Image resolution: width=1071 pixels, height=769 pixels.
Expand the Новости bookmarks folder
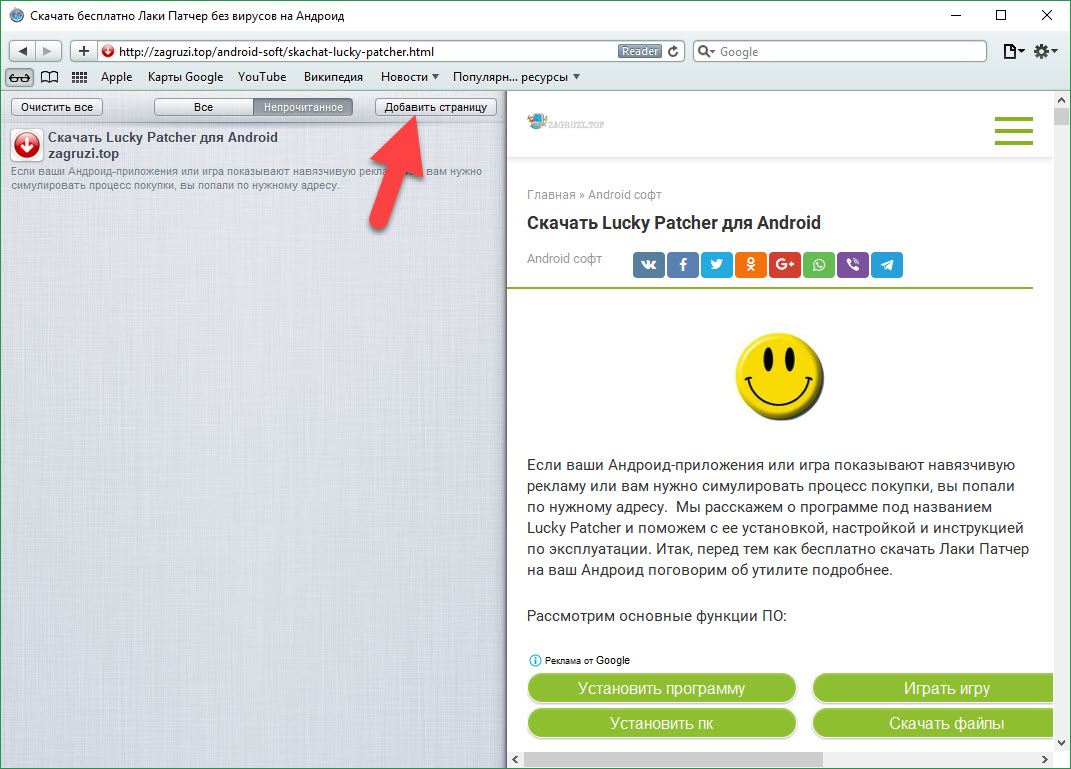410,77
